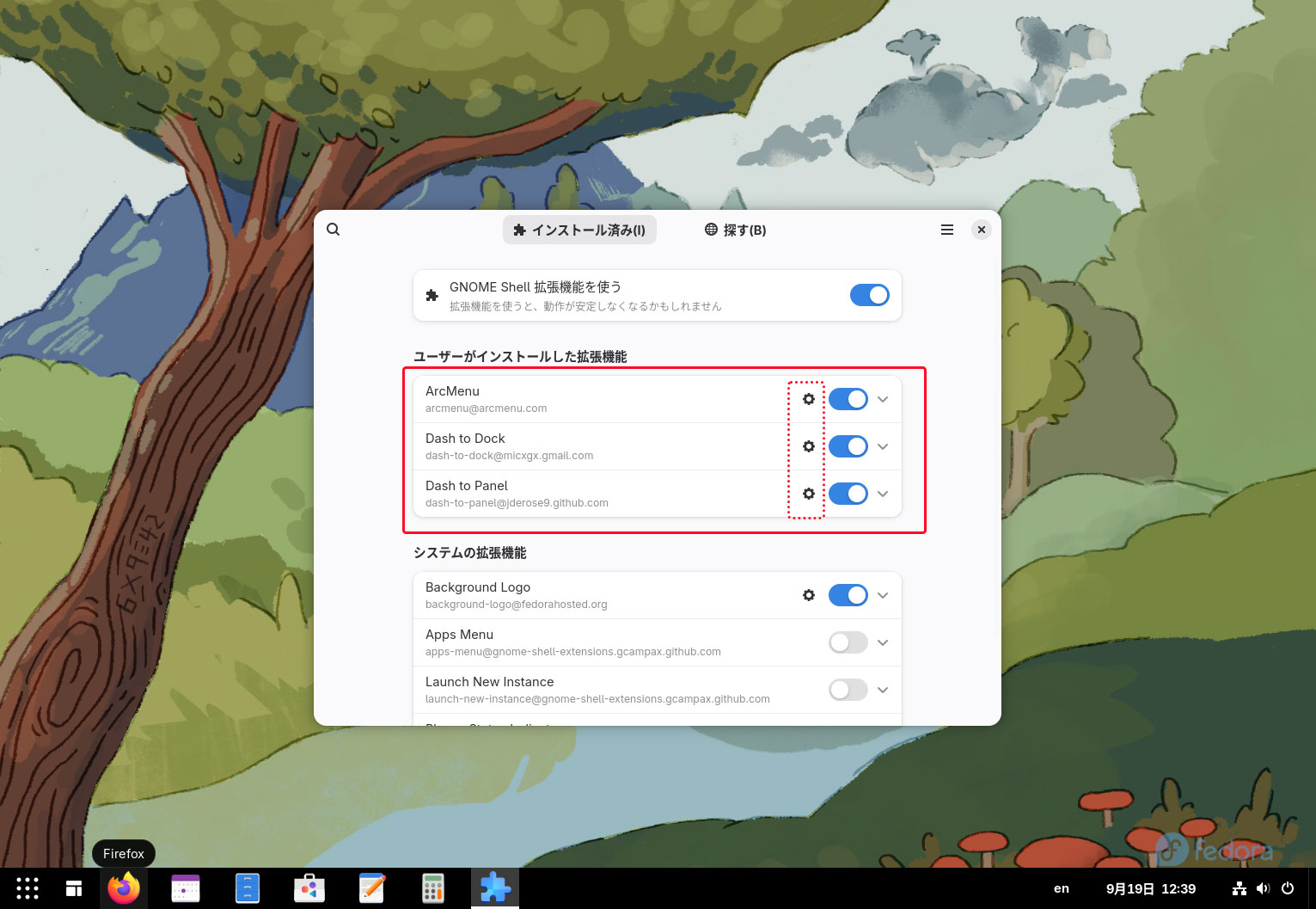Expand Launch New Instance details chevron
Image resolution: width=1316 pixels, height=909 pixels.
(883, 690)
